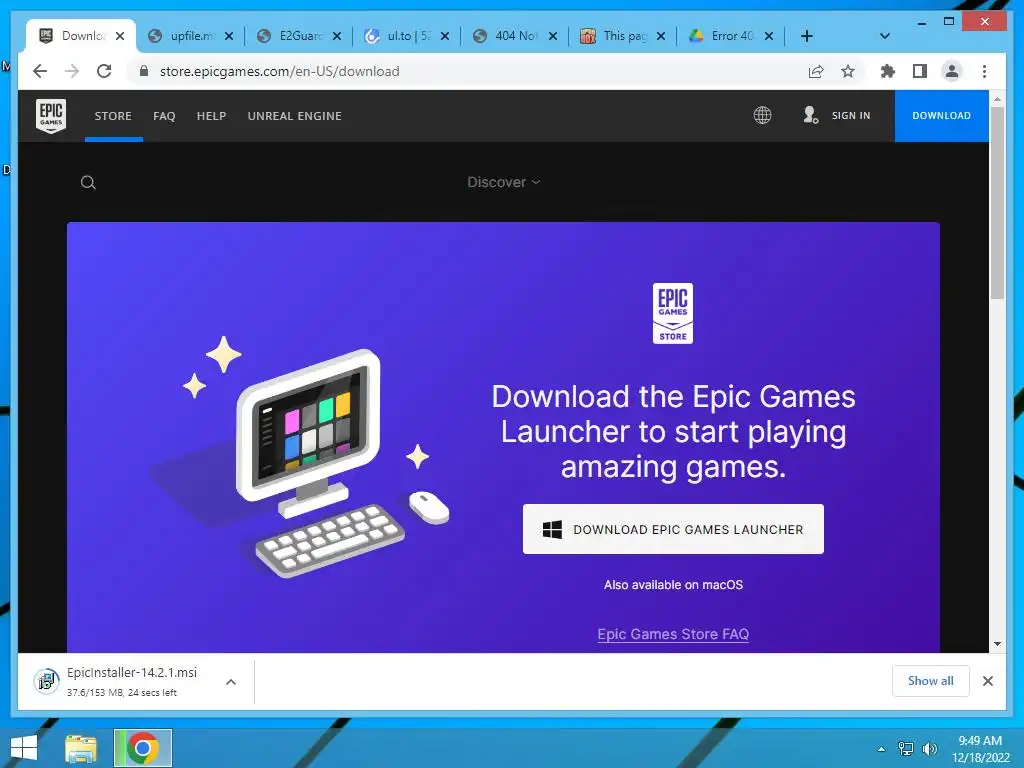Screen dimensions: 1024x768
Task: Close the ul.to tab
Action: (x=445, y=37)
